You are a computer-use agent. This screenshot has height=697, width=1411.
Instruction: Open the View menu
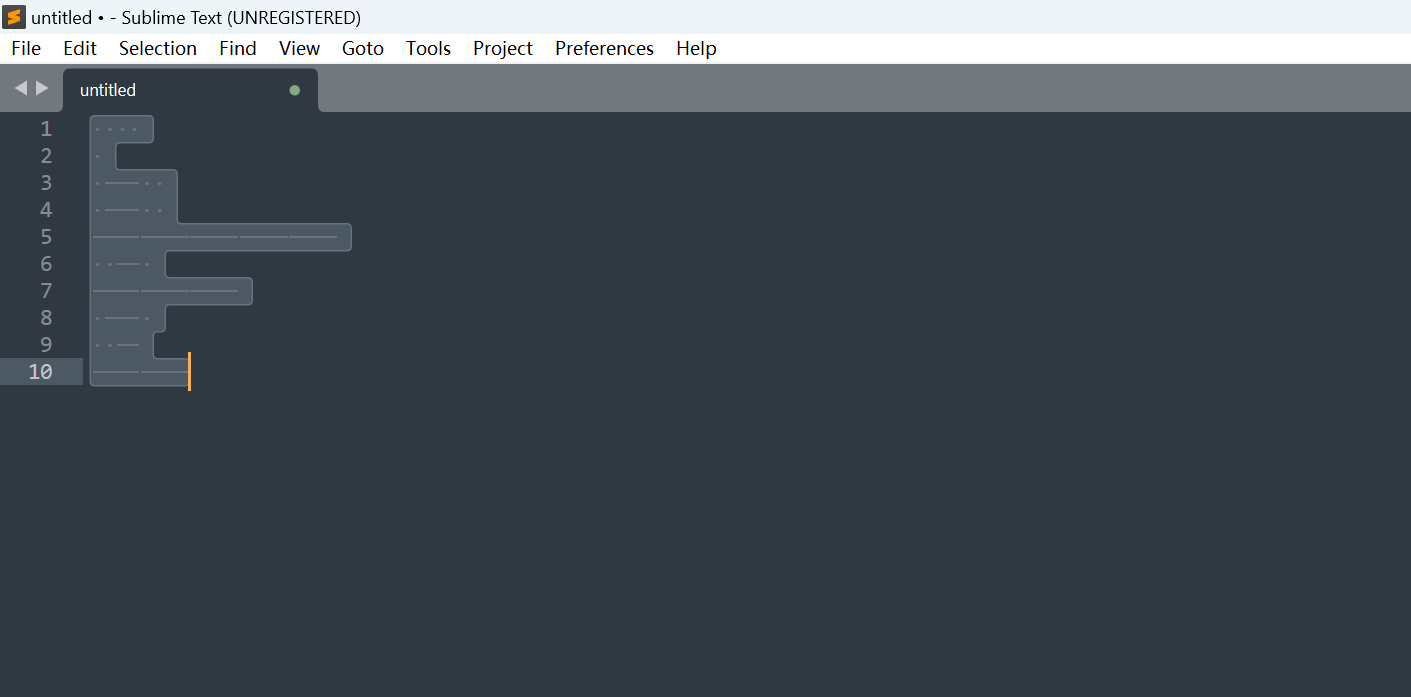(x=299, y=48)
